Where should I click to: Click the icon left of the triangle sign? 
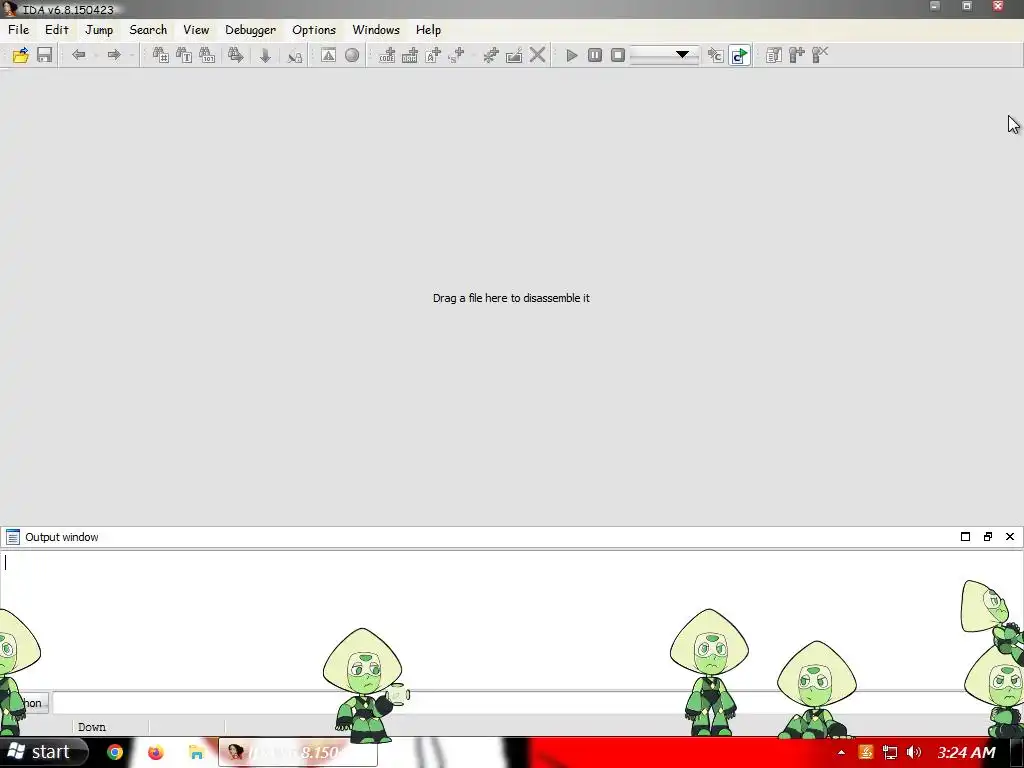[295, 56]
